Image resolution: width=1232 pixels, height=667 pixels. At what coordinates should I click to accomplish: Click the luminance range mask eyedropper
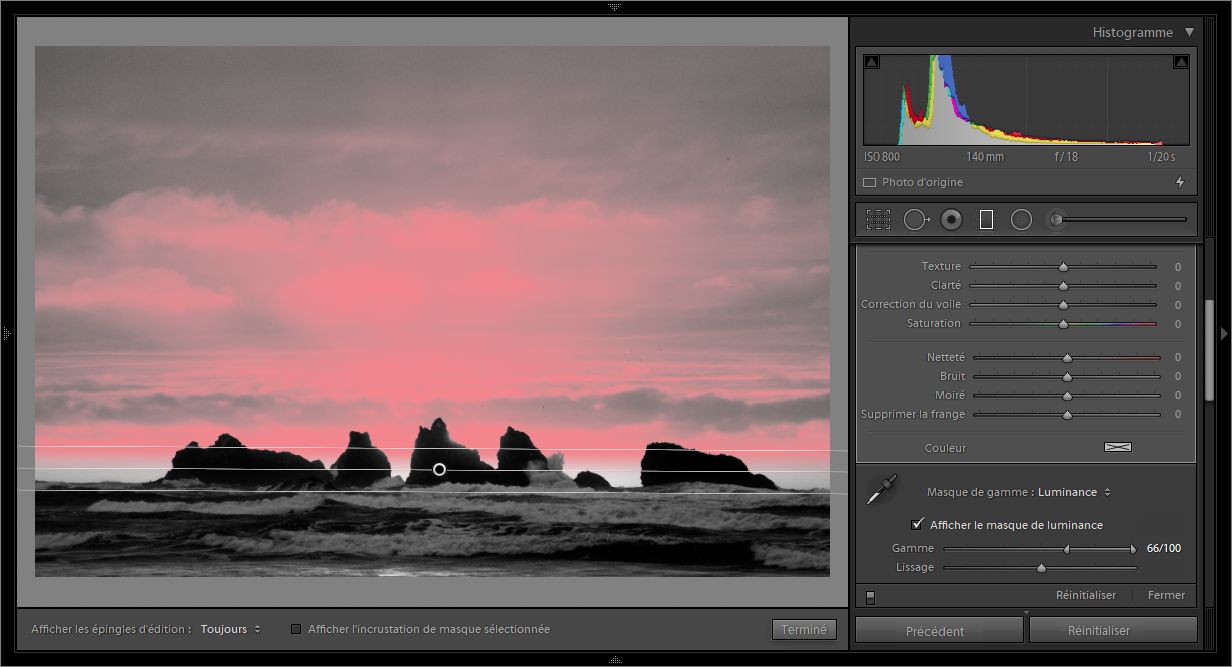point(880,489)
